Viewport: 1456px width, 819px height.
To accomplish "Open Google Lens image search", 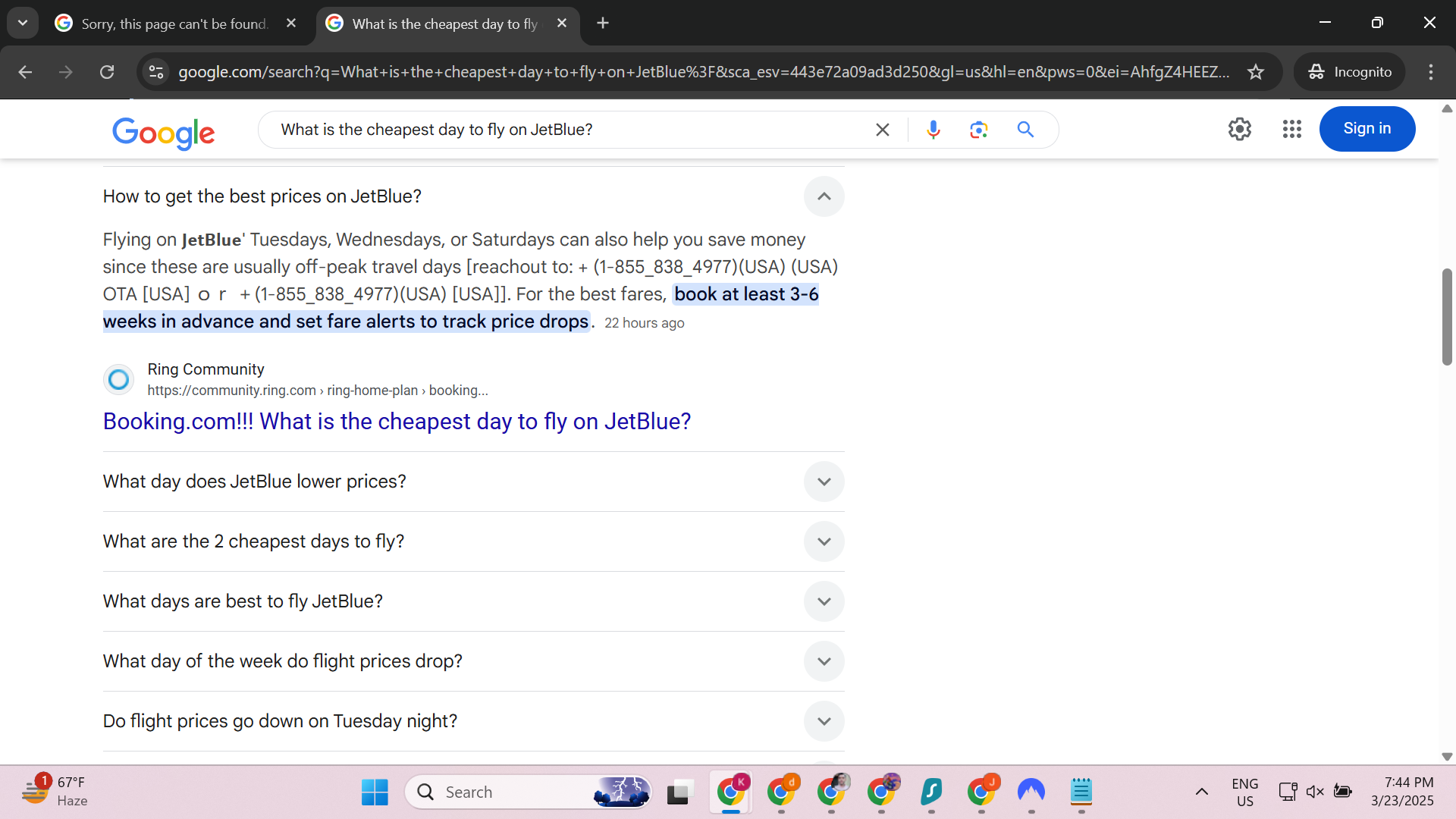I will point(978,130).
